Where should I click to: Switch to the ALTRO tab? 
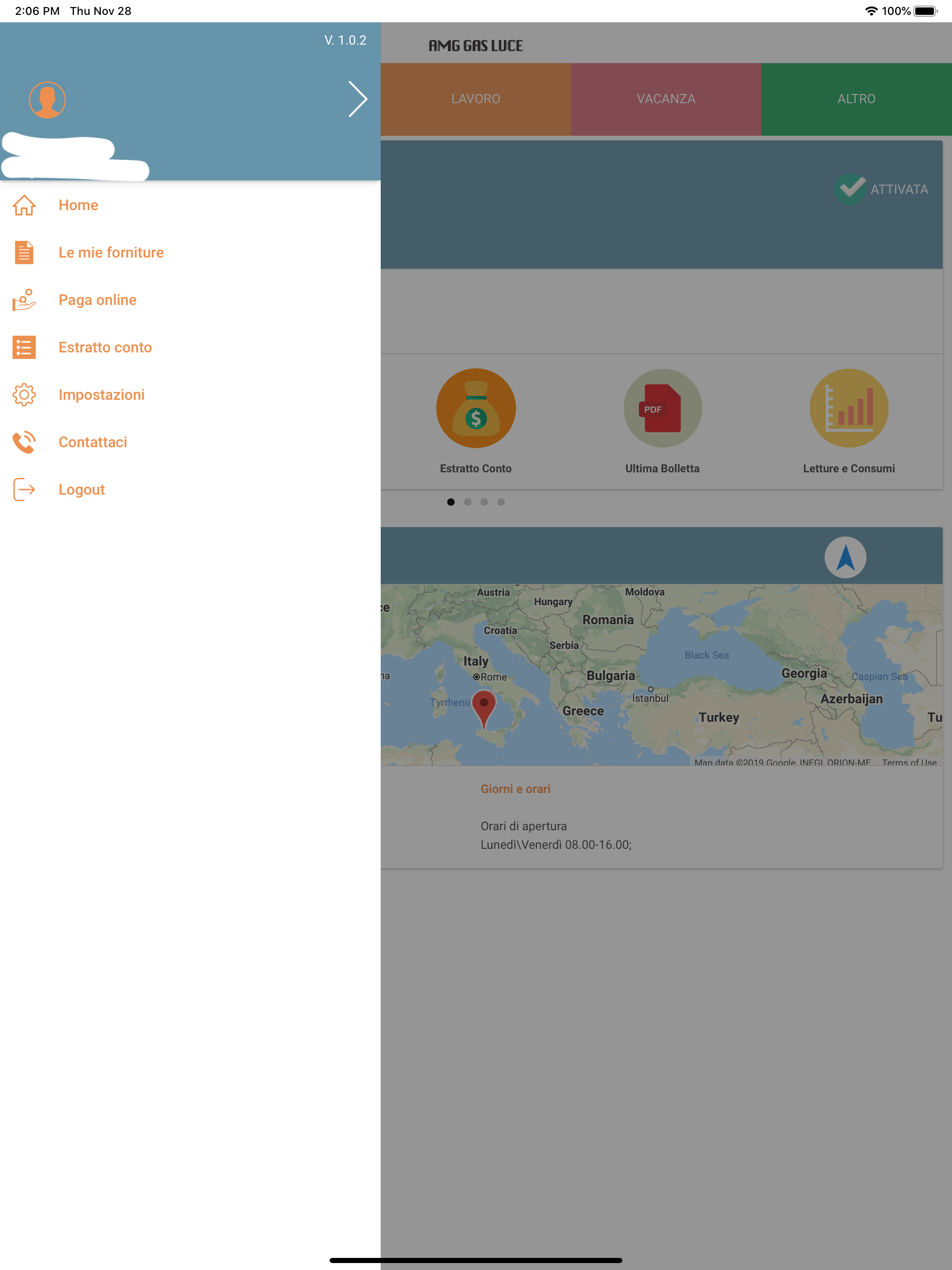[x=856, y=99]
